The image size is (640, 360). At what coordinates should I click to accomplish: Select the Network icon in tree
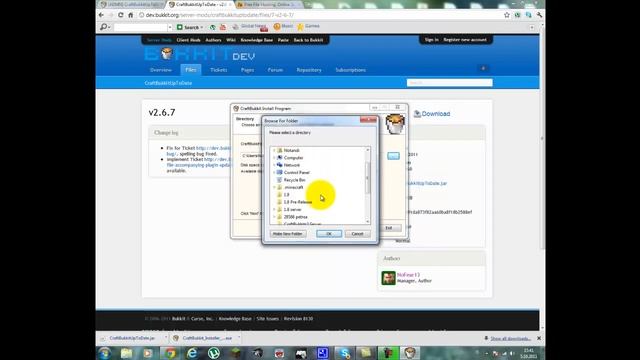coord(280,165)
